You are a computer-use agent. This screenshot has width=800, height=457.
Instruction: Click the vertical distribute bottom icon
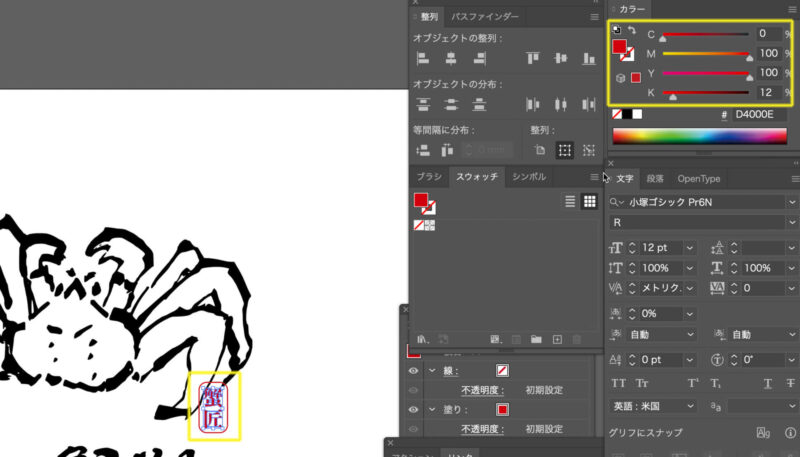pos(479,105)
